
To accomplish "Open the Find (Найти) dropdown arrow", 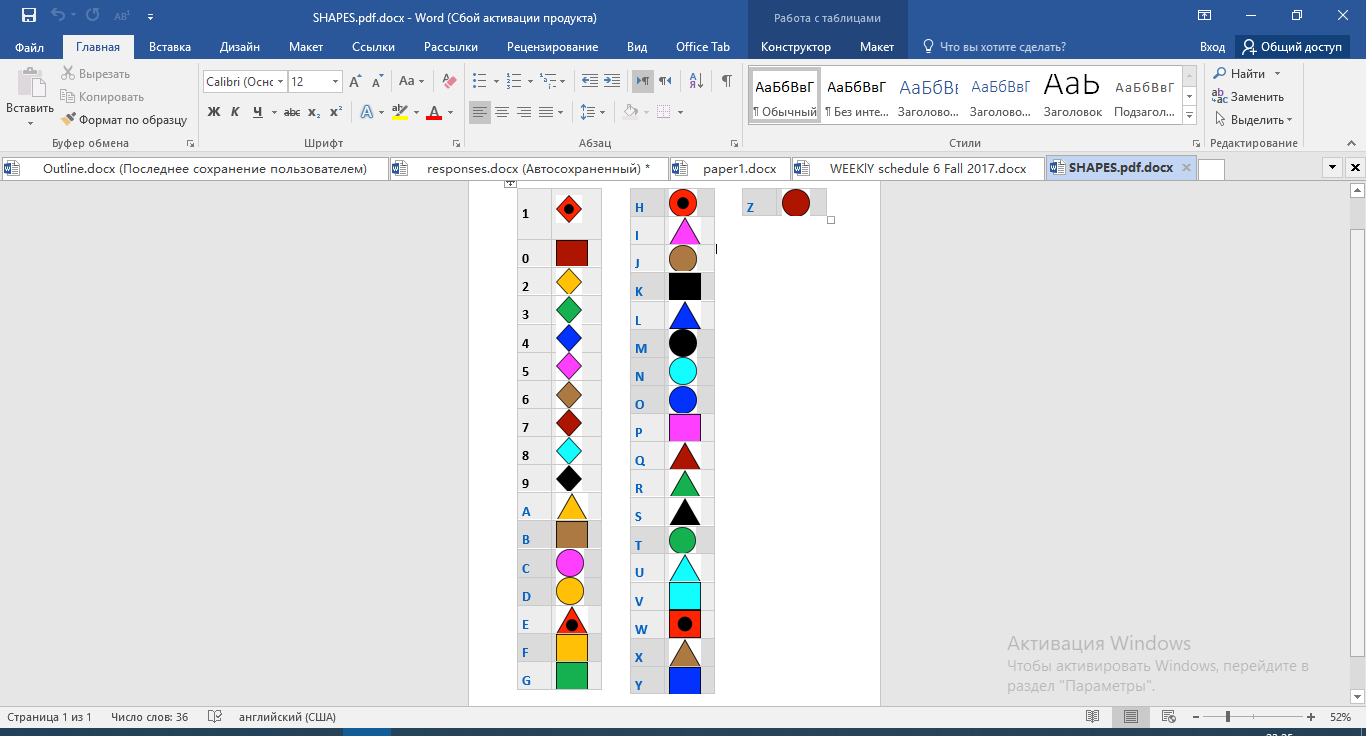I will coord(1277,74).
